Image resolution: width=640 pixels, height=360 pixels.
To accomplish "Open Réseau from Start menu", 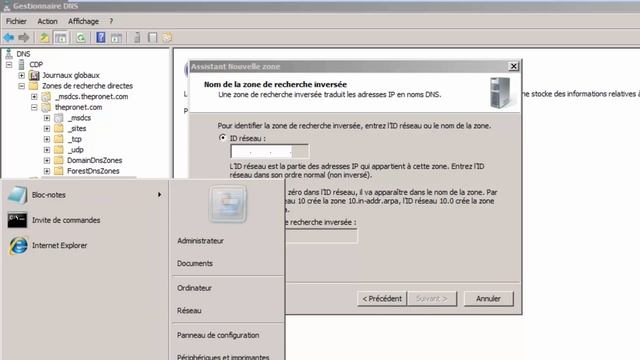I will click(189, 311).
